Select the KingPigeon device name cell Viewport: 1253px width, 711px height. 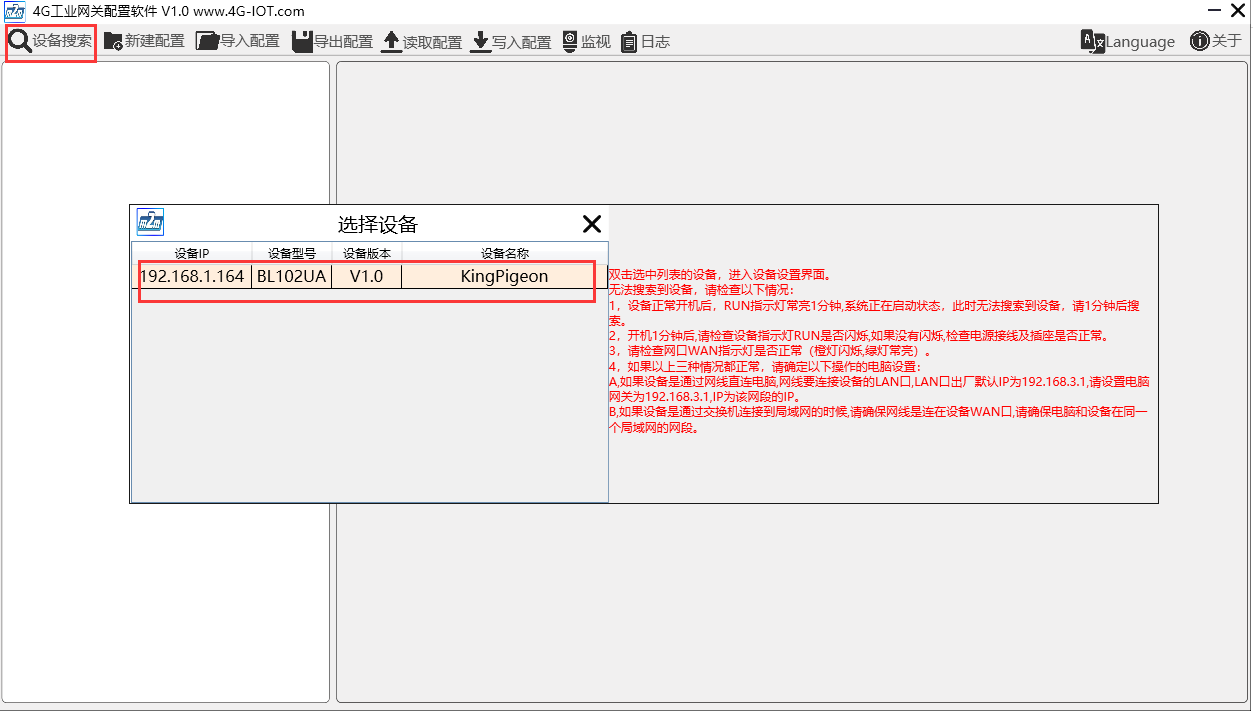504,276
